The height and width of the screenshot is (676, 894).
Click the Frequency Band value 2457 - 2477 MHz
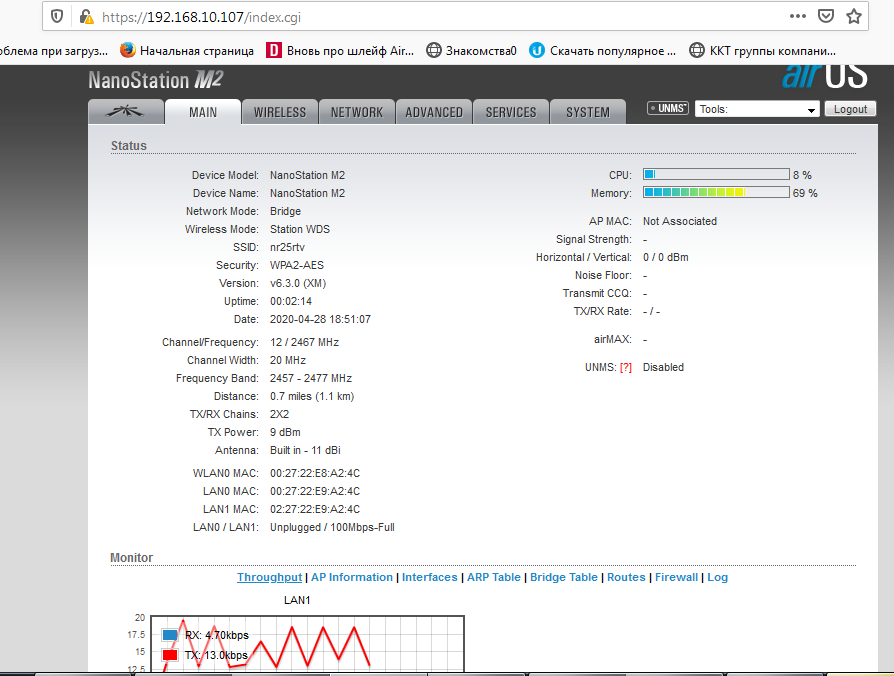pyautogui.click(x=311, y=378)
